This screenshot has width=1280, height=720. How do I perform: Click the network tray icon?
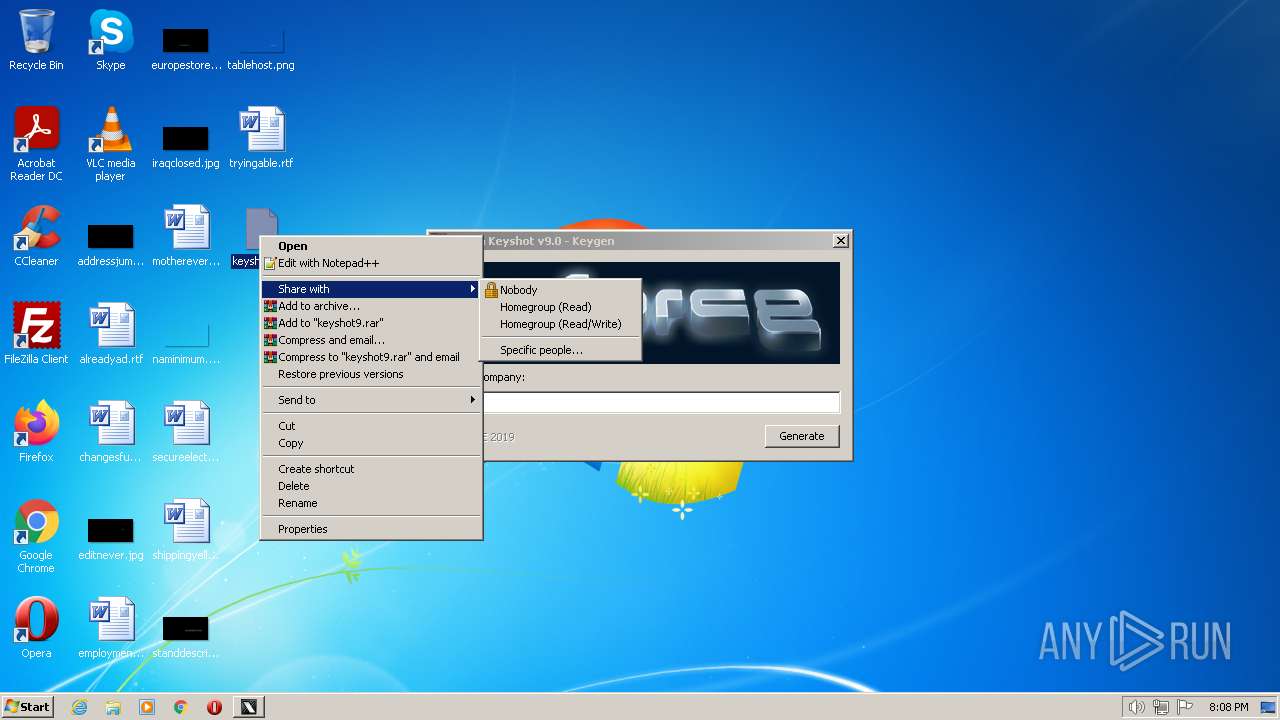click(1161, 707)
